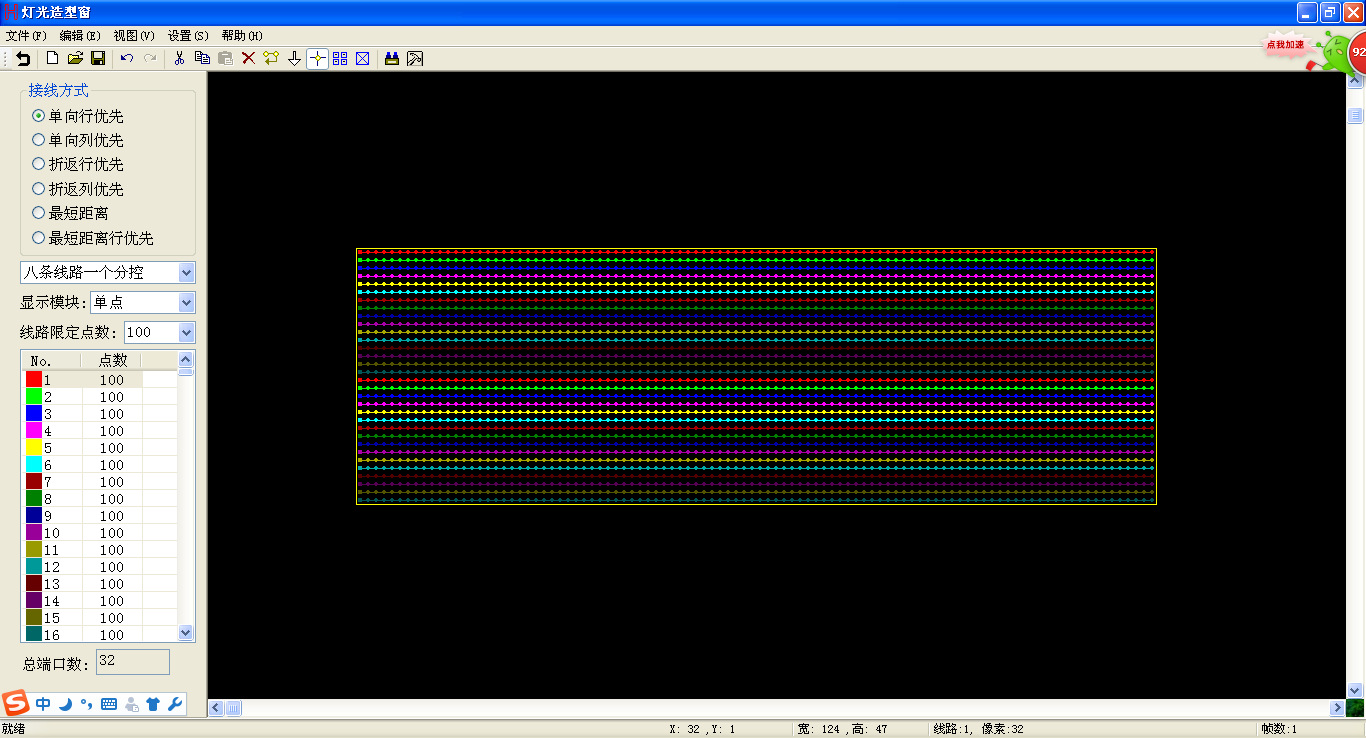The image size is (1366, 738).
Task: Select row 16 in the line list
Action: 99,635
